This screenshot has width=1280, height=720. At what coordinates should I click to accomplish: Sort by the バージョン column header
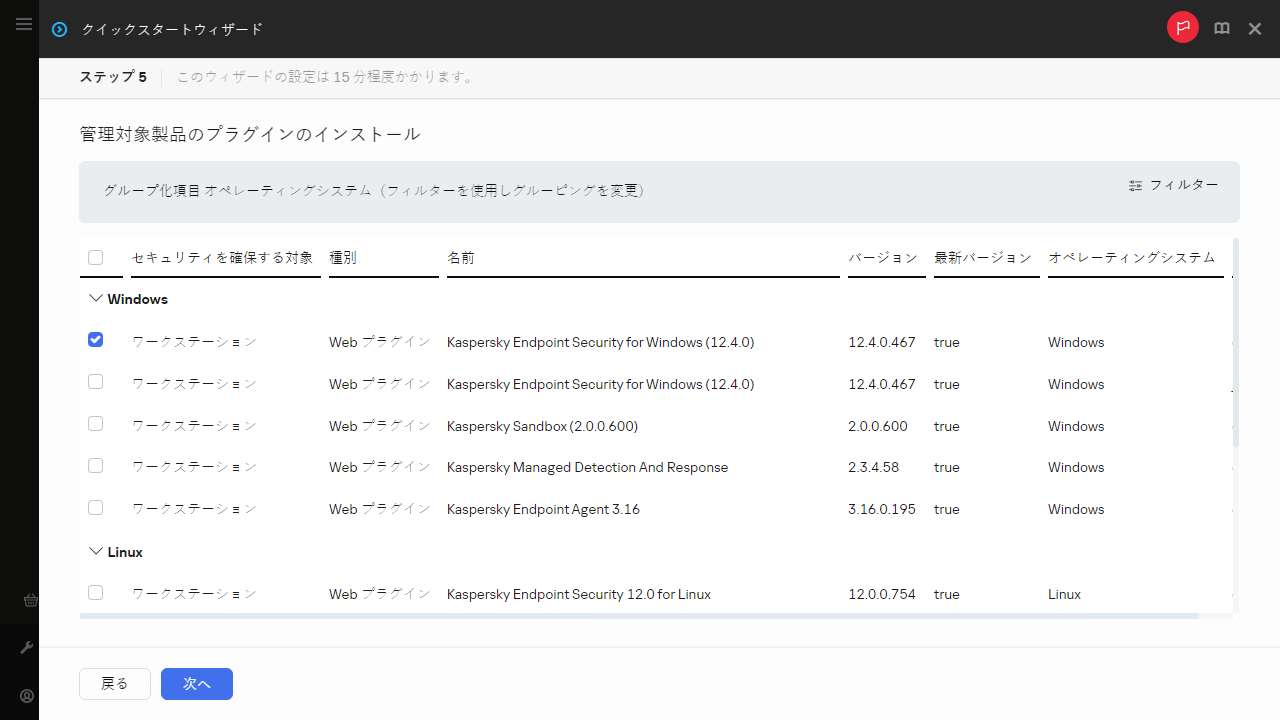pyautogui.click(x=883, y=258)
